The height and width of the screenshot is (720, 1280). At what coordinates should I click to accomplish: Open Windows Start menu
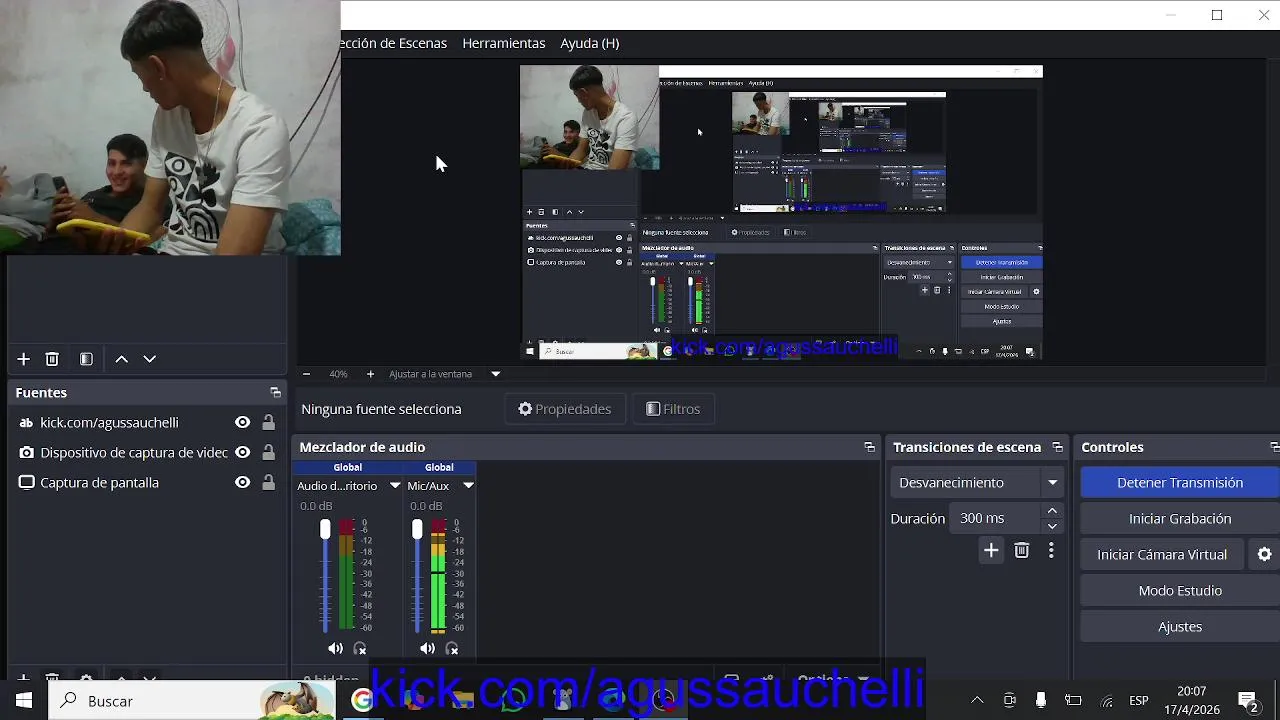(23, 701)
